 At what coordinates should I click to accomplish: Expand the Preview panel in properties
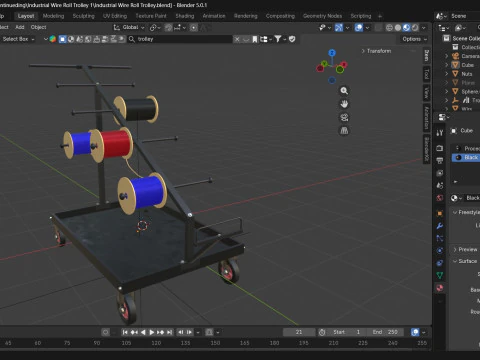coord(465,249)
